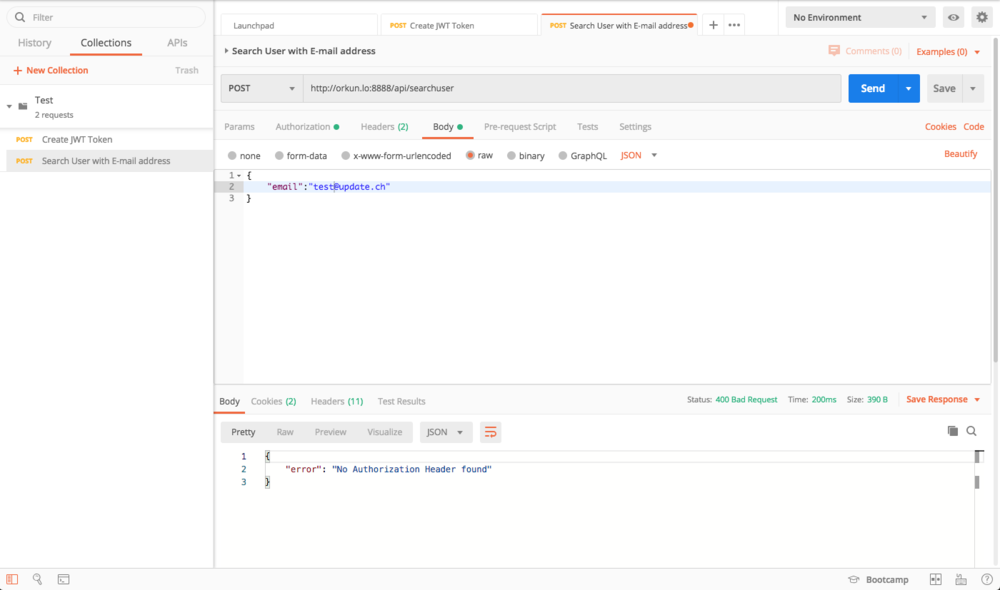Click the search icon in response panel
The width and height of the screenshot is (1000, 590).
(971, 431)
